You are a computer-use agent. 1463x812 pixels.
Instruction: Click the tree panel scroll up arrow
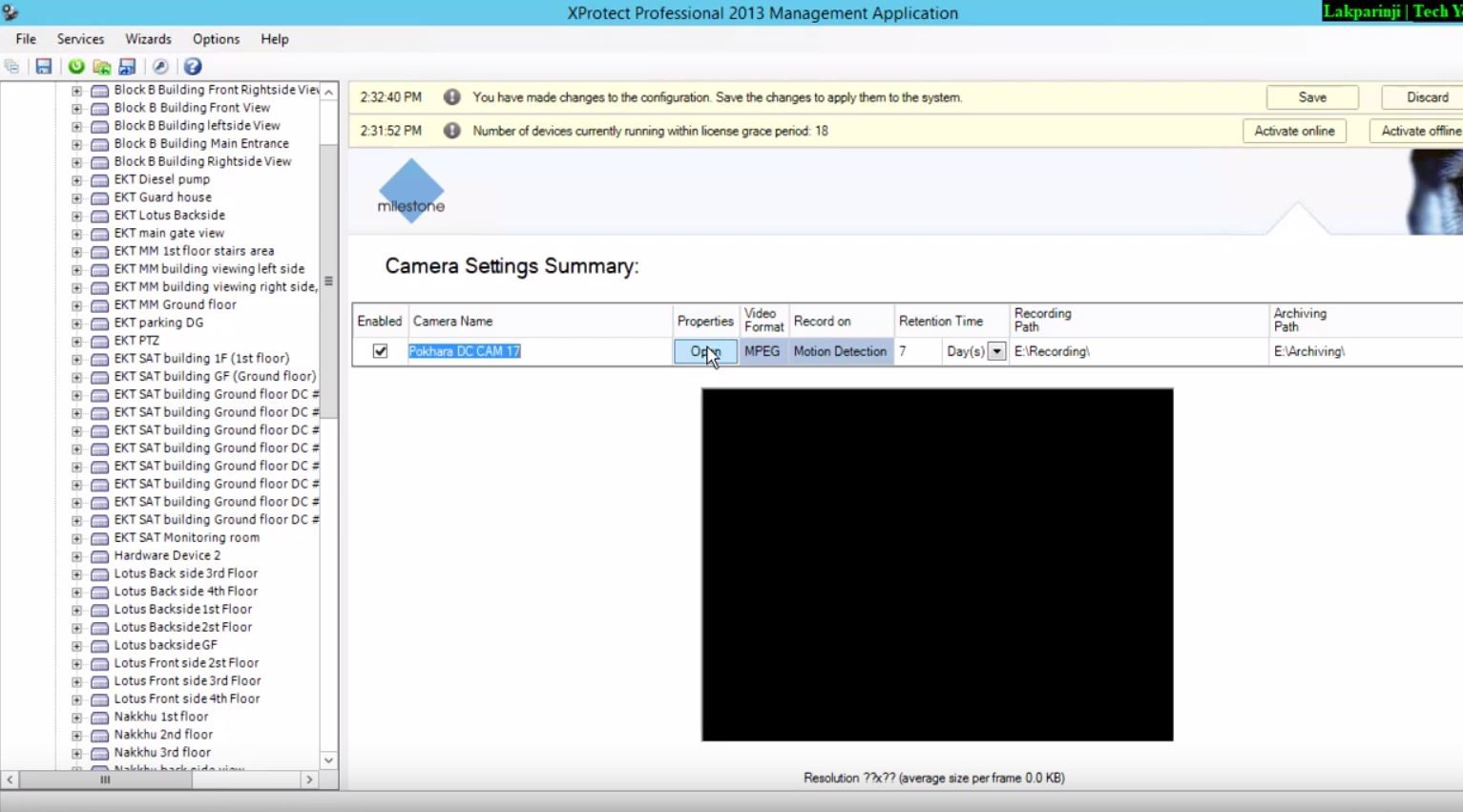pyautogui.click(x=328, y=92)
